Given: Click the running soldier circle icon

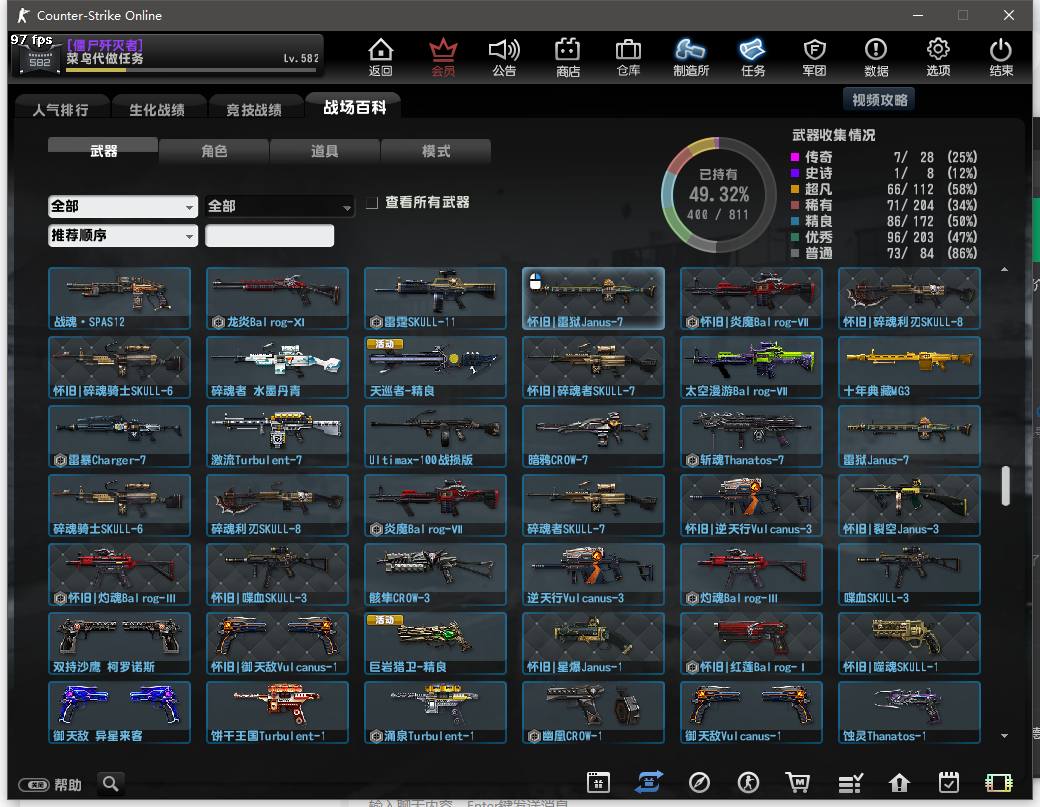Looking at the screenshot, I should pyautogui.click(x=749, y=782).
